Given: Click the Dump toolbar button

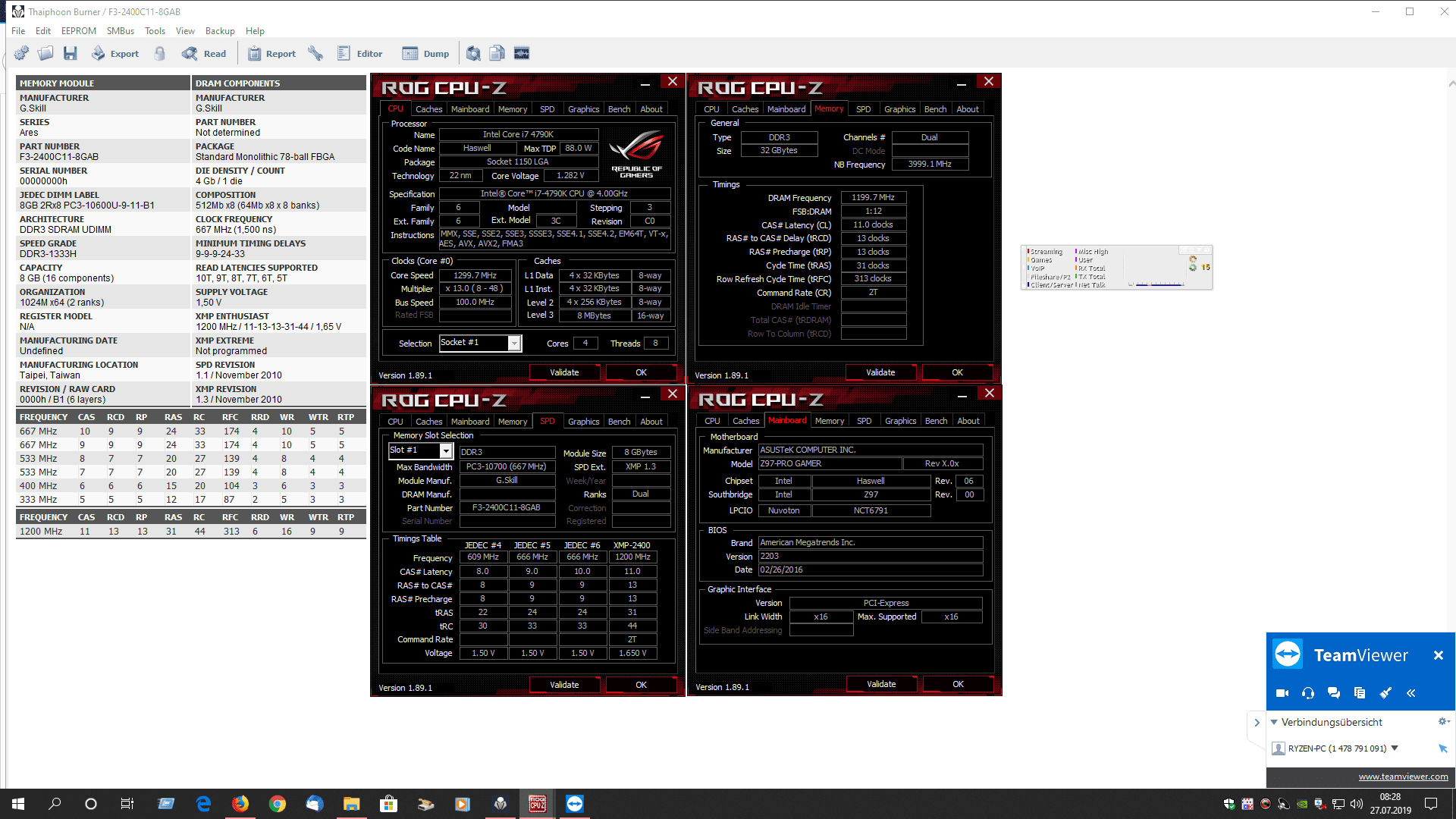Looking at the screenshot, I should (x=425, y=53).
